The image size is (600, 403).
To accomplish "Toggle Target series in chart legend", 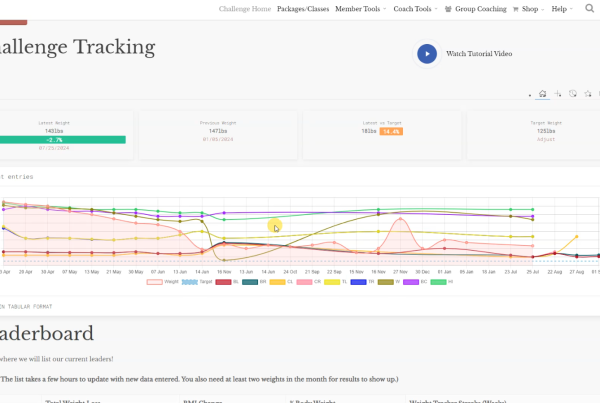I will [192, 282].
